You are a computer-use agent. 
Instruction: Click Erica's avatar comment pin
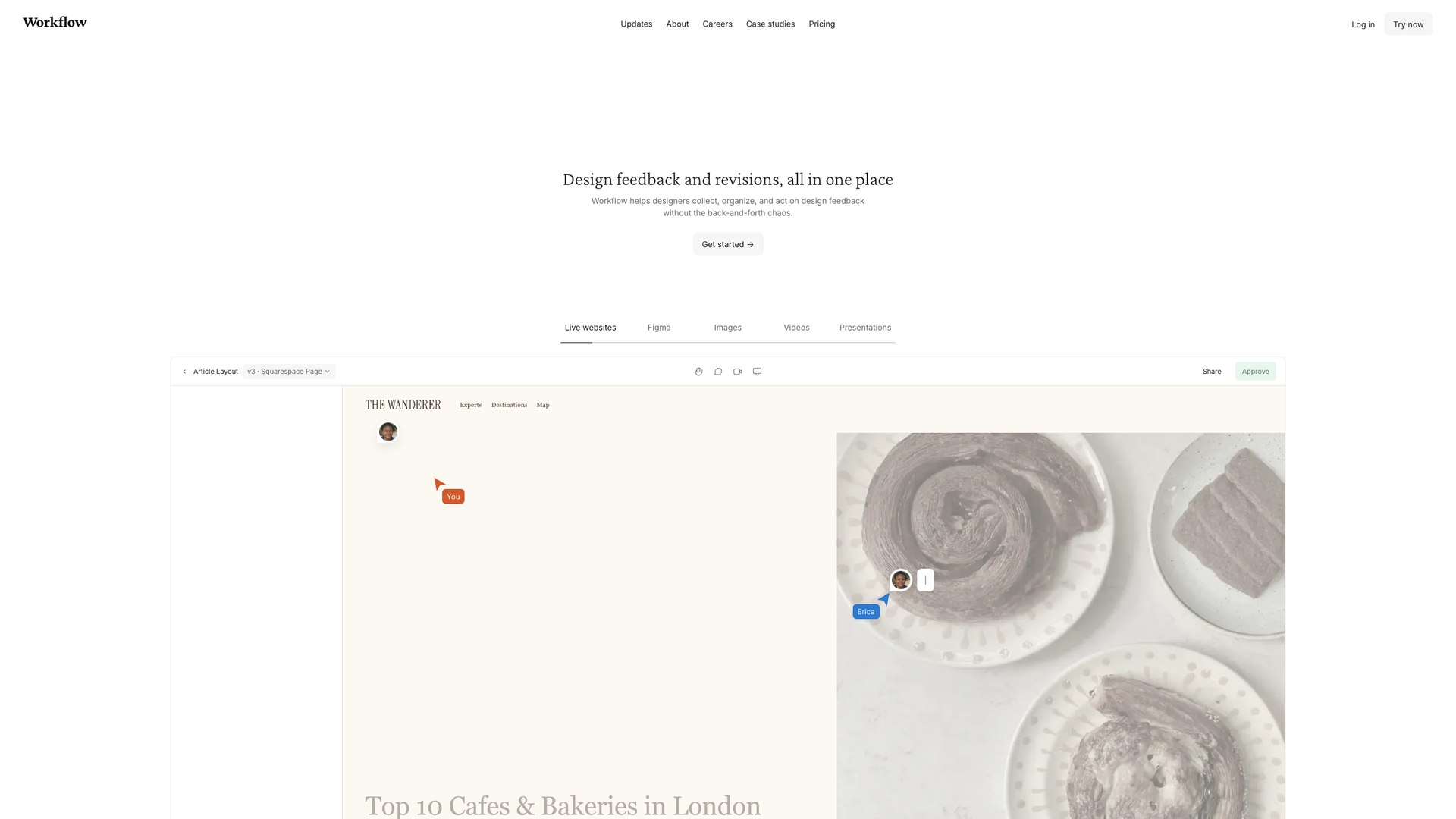point(901,580)
